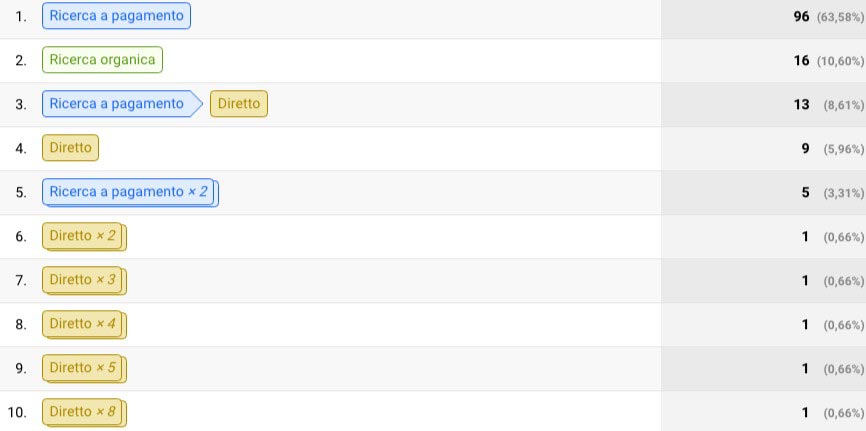Select the Diretto × 4 path tag
The image size is (866, 431).
84,324
